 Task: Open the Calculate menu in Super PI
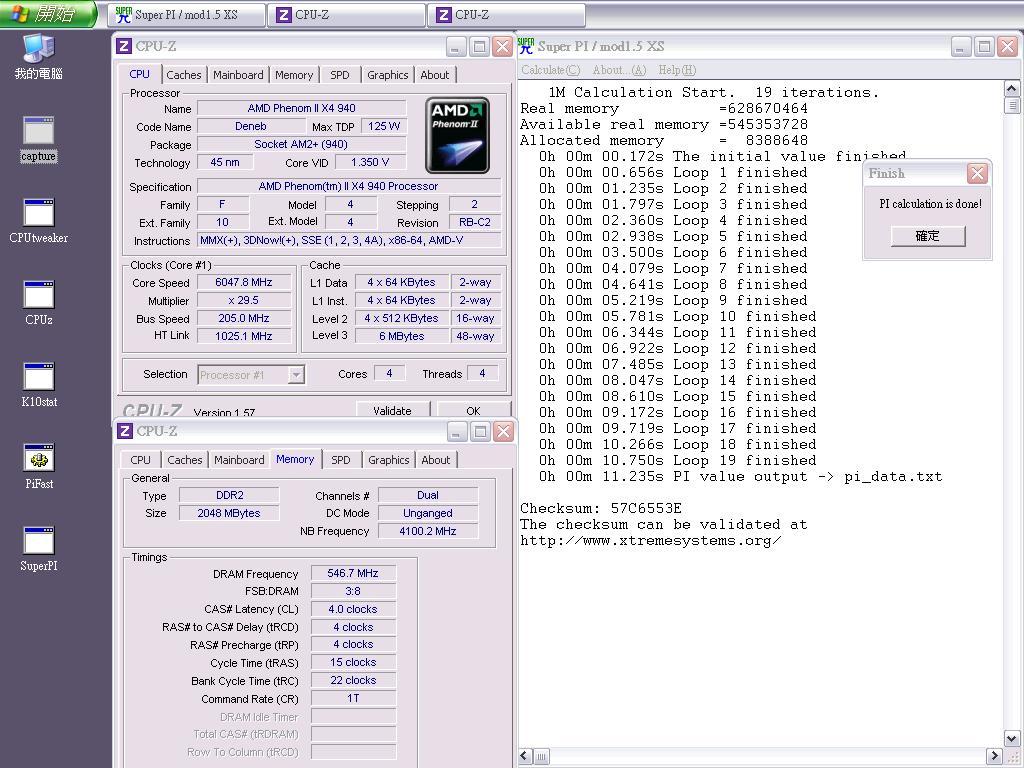point(551,70)
